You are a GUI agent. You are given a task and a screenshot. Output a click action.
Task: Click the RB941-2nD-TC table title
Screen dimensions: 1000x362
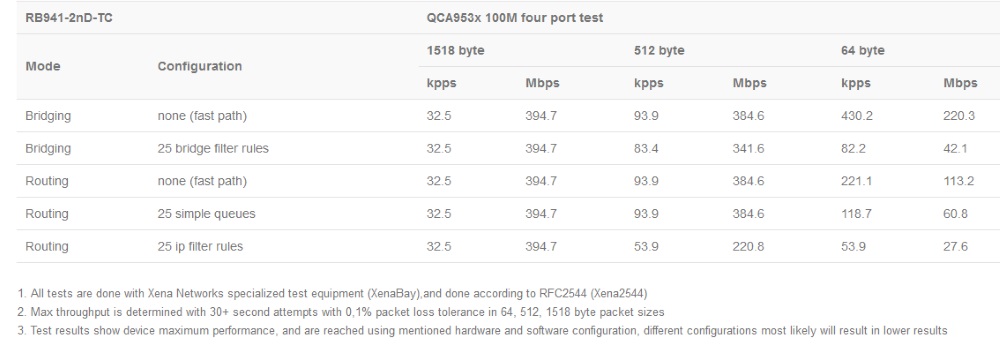click(69, 18)
